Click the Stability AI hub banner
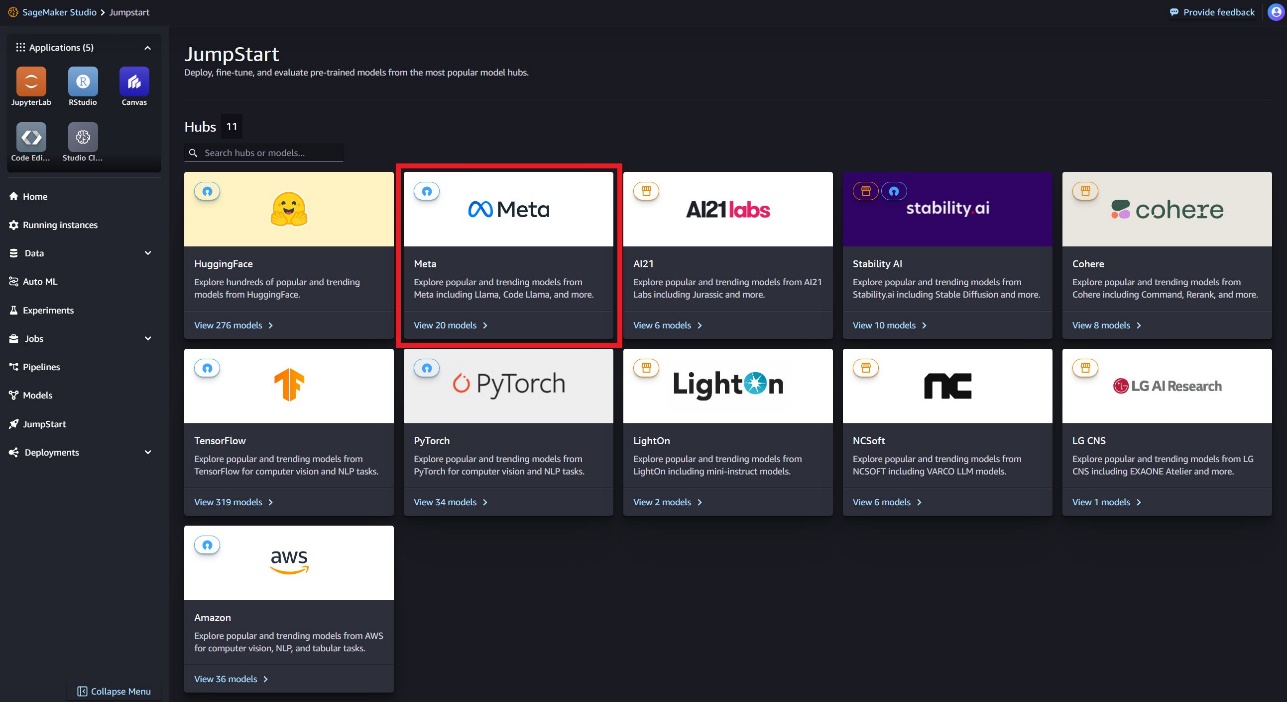 click(948, 209)
